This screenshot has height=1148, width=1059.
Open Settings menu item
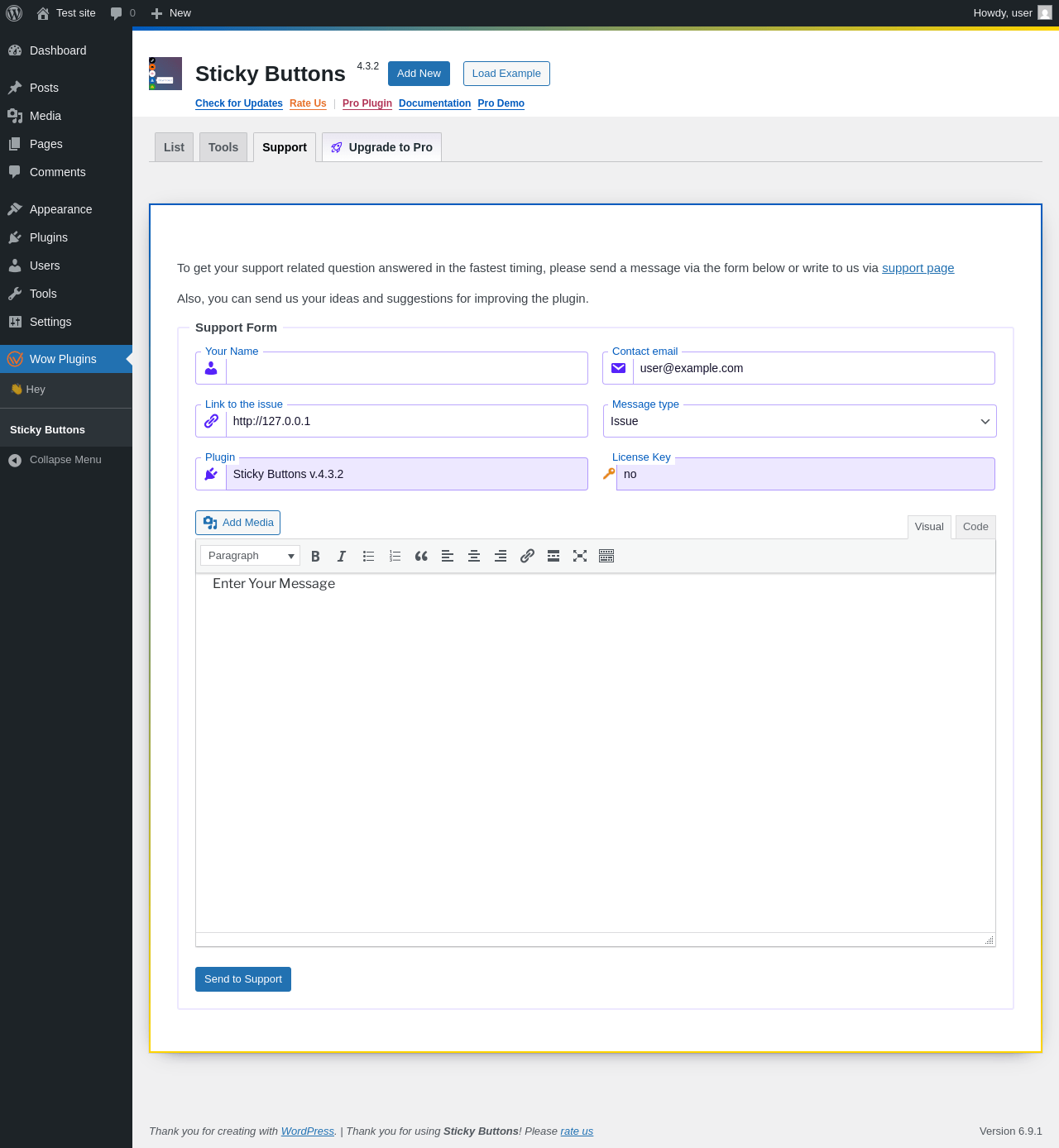click(66, 322)
